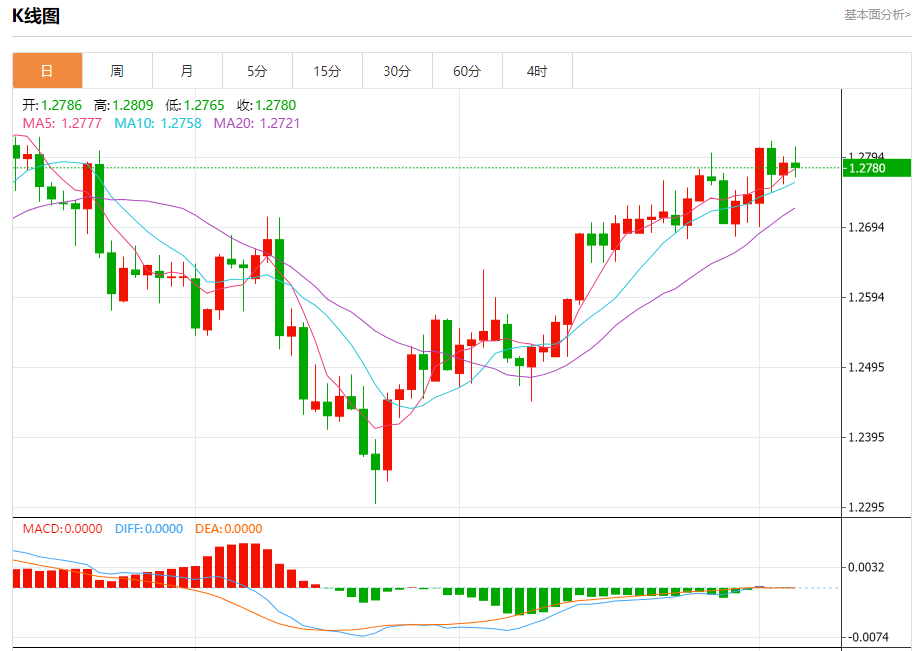The image size is (917, 651).
Task: Open the 60分 interval tab
Action: [467, 71]
